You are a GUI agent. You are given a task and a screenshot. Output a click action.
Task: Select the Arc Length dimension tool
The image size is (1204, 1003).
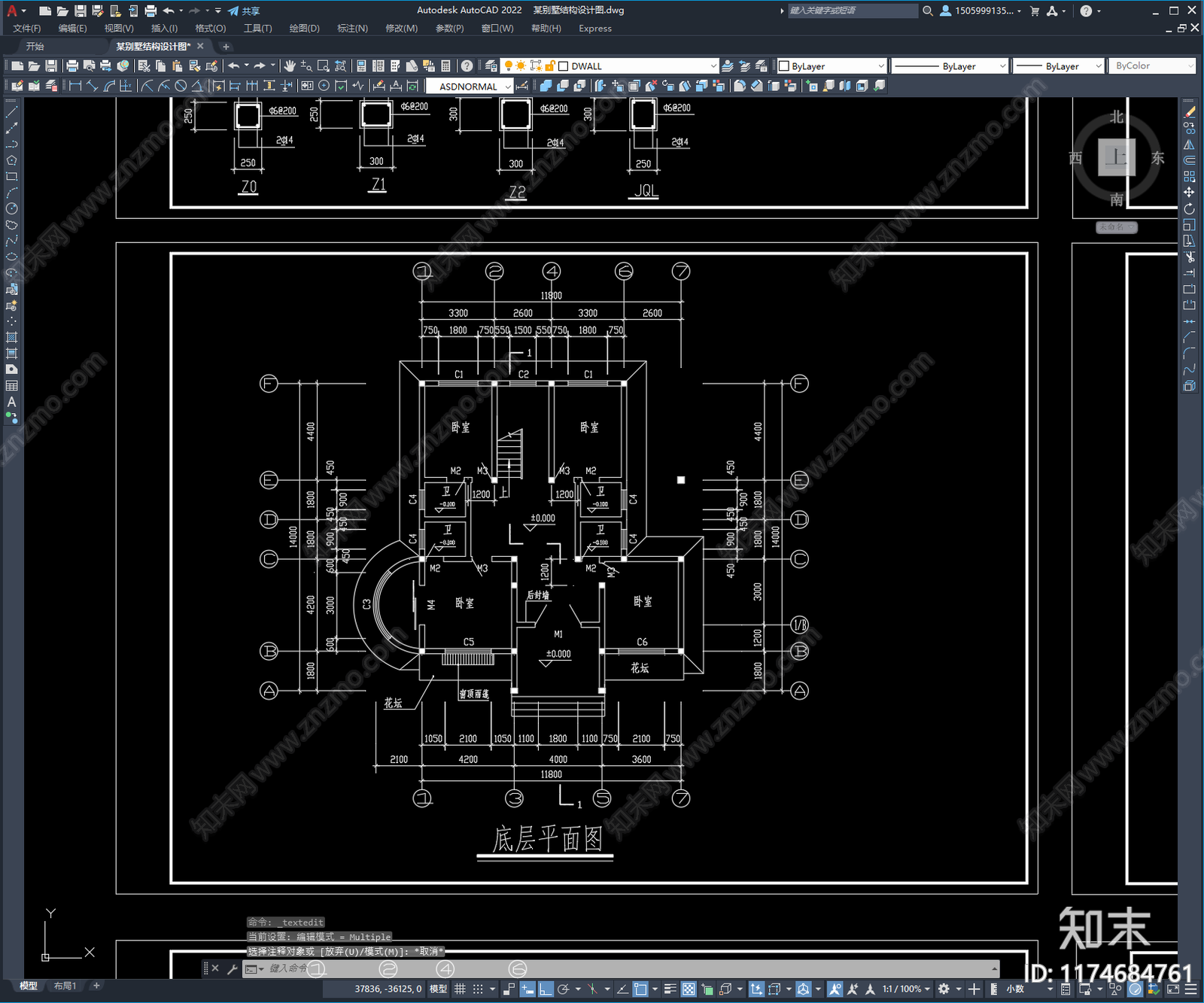pos(110,86)
